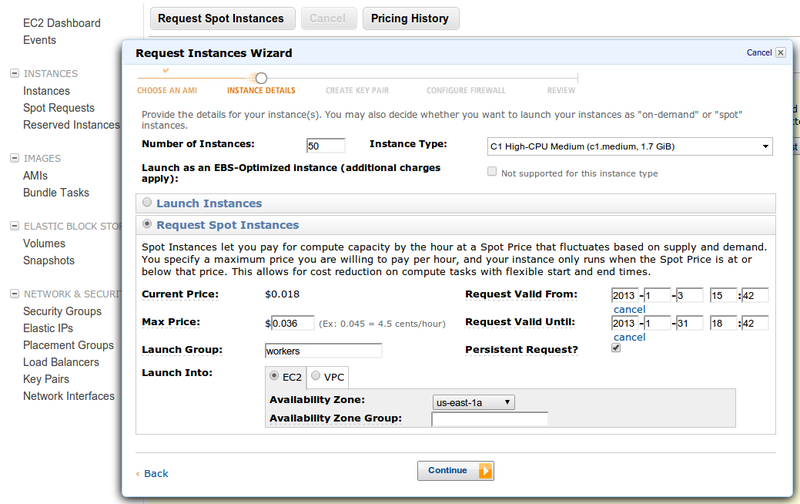Viewport: 800px width, 504px height.
Task: Open Spot Requests in the sidebar
Action: coord(59,108)
